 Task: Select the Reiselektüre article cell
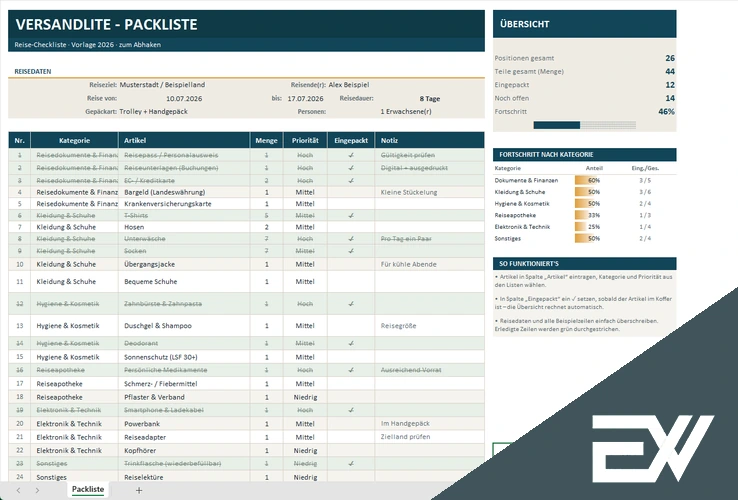pyautogui.click(x=184, y=477)
